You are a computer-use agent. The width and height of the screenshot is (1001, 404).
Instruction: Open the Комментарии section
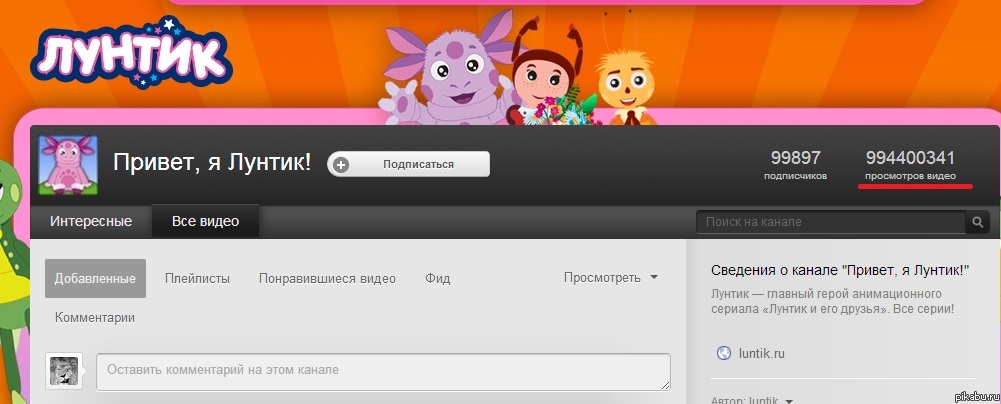coord(95,317)
